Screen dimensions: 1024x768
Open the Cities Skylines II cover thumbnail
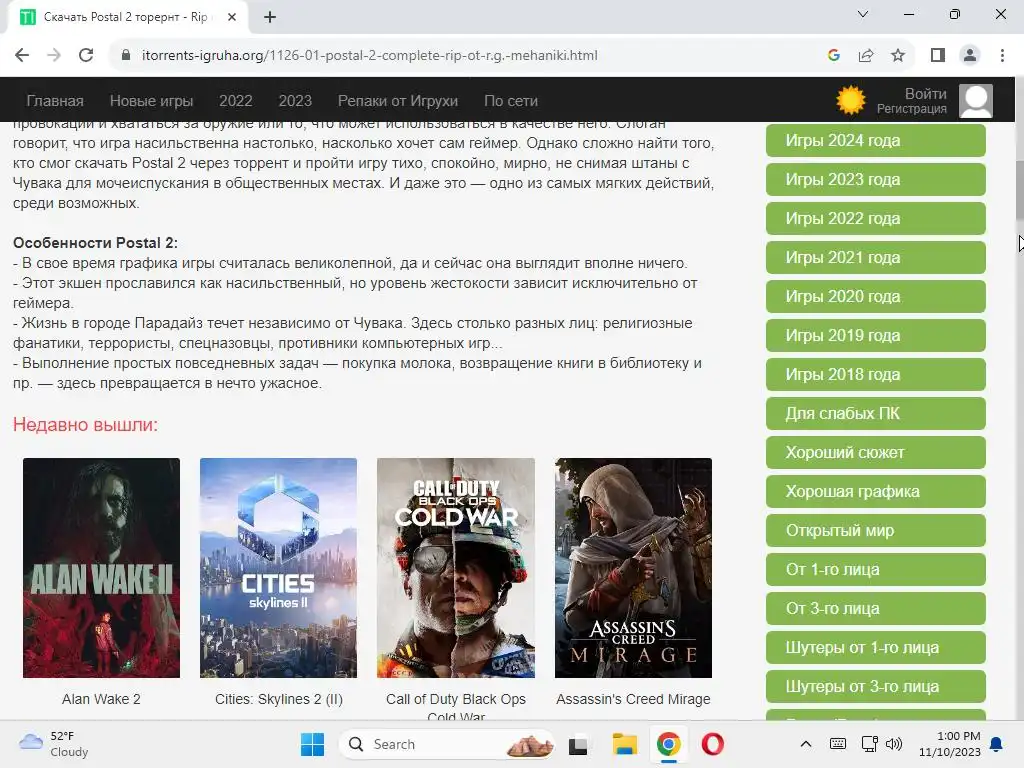click(x=278, y=568)
